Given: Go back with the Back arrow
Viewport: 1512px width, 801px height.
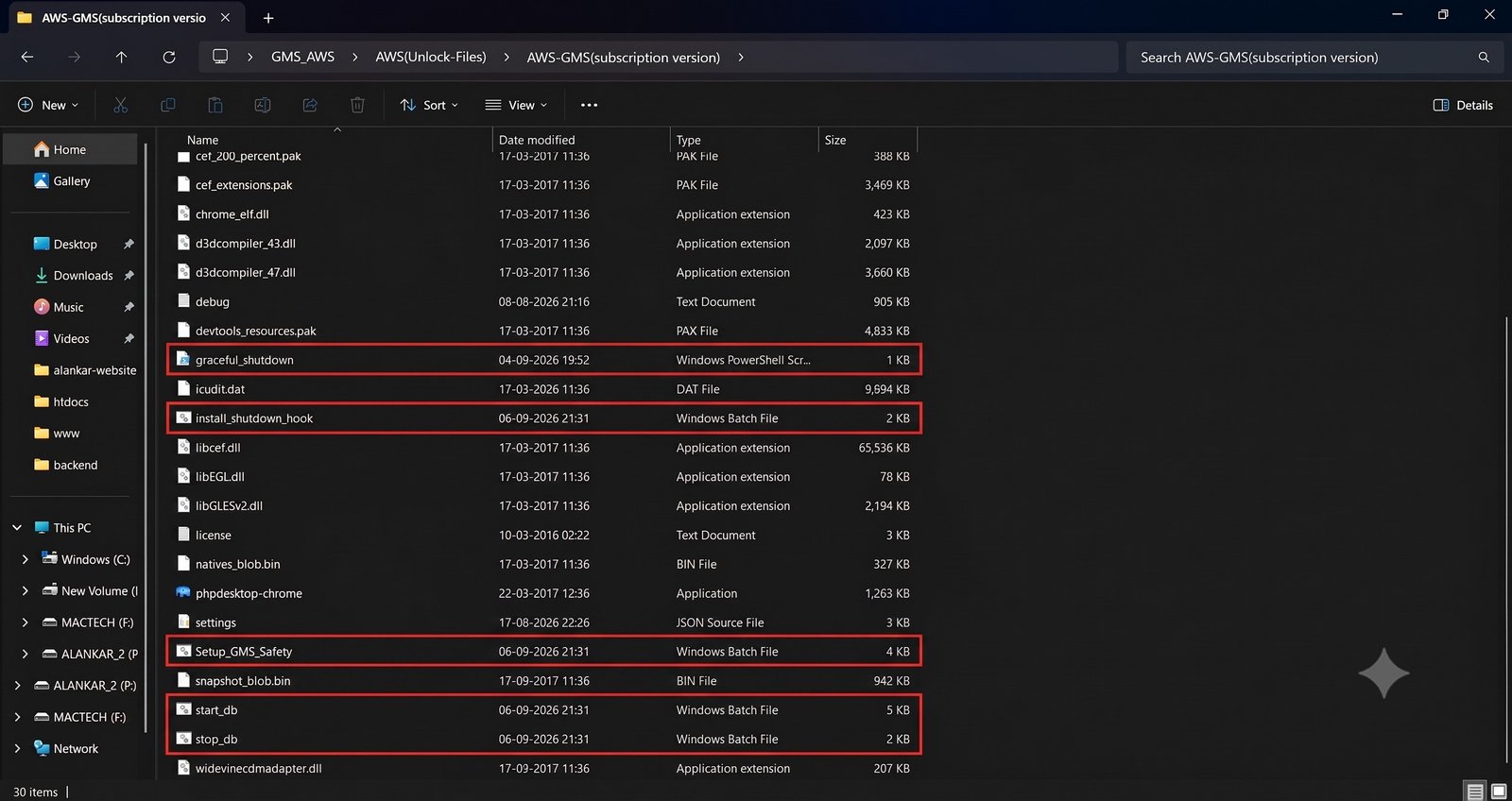Looking at the screenshot, I should pyautogui.click(x=27, y=58).
